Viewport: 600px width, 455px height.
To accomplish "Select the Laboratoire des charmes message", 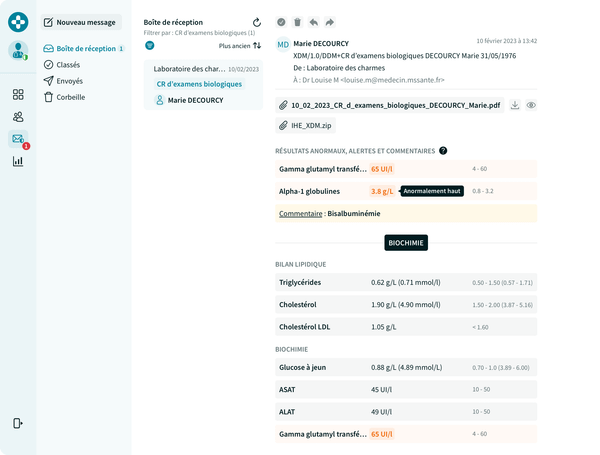I will [203, 85].
